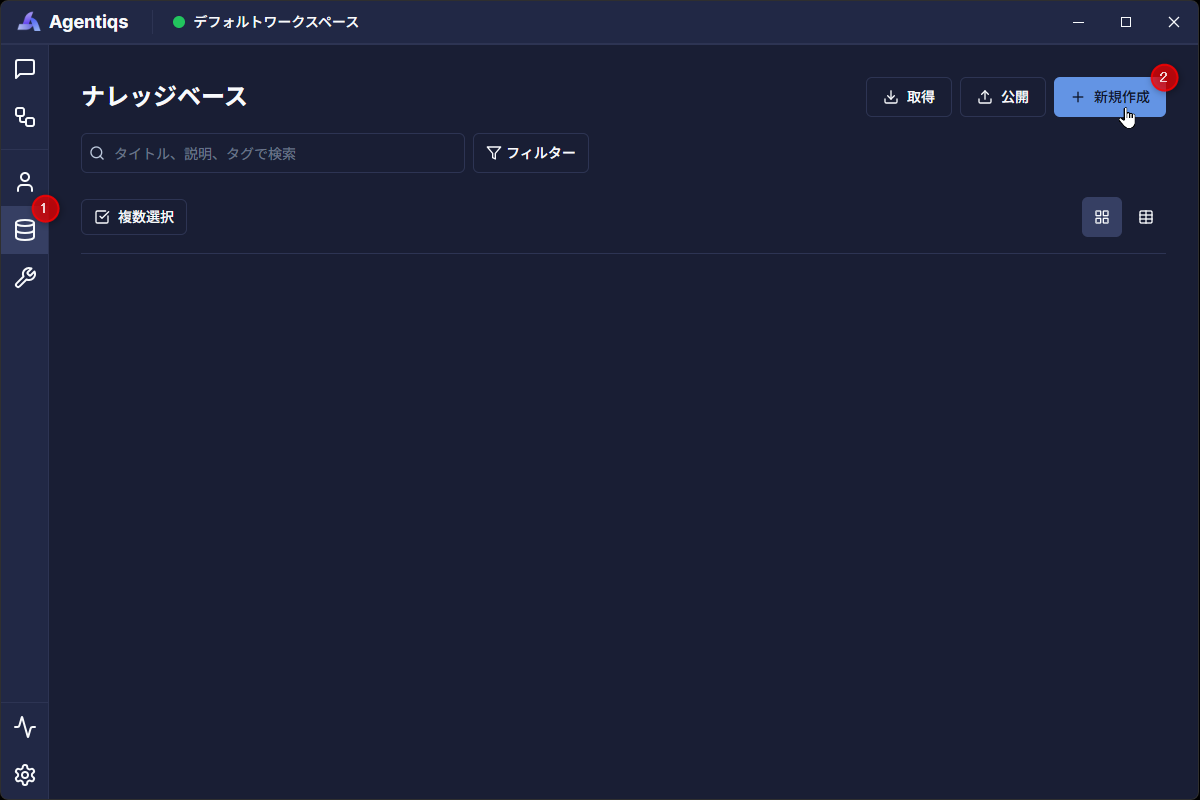1200x800 pixels.
Task: Open the workflow icon in sidebar
Action: (25, 117)
